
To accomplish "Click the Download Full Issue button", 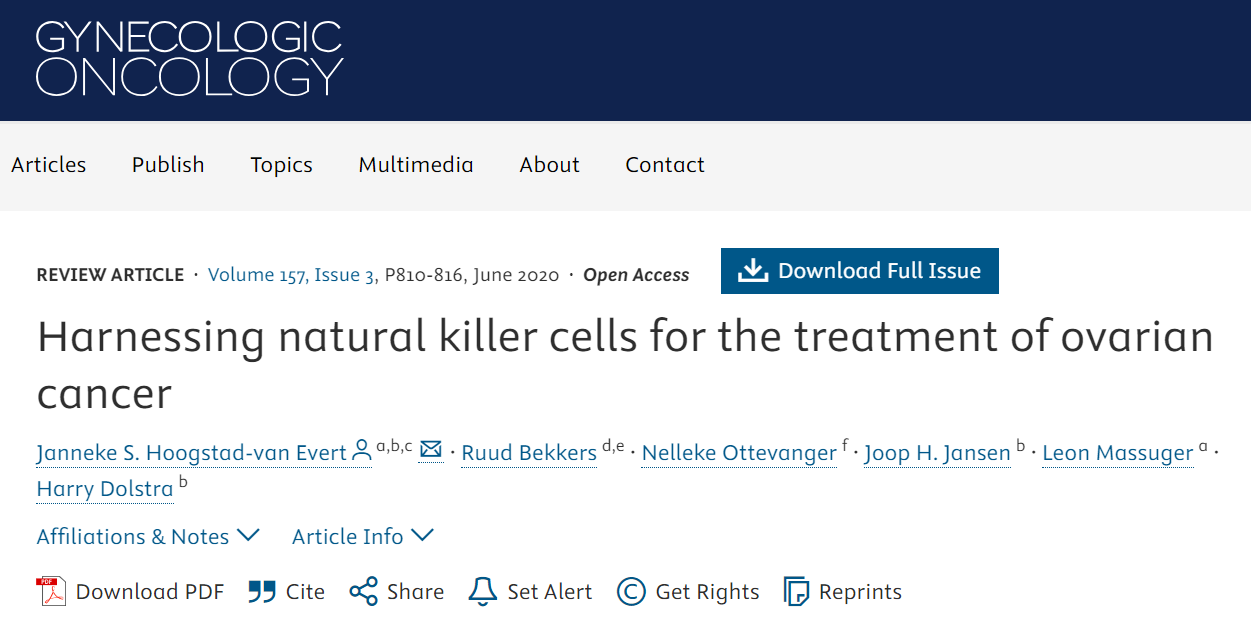I will click(859, 271).
